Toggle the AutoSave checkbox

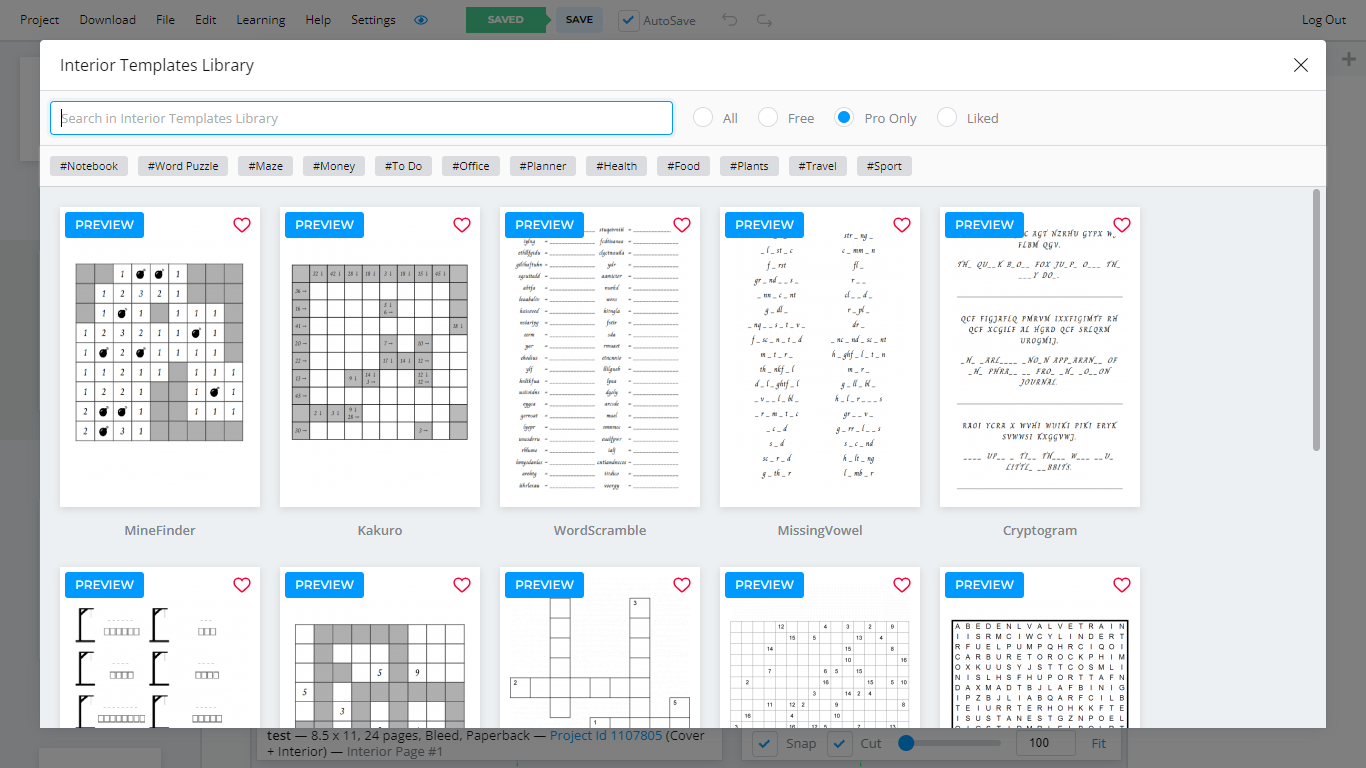(x=629, y=20)
